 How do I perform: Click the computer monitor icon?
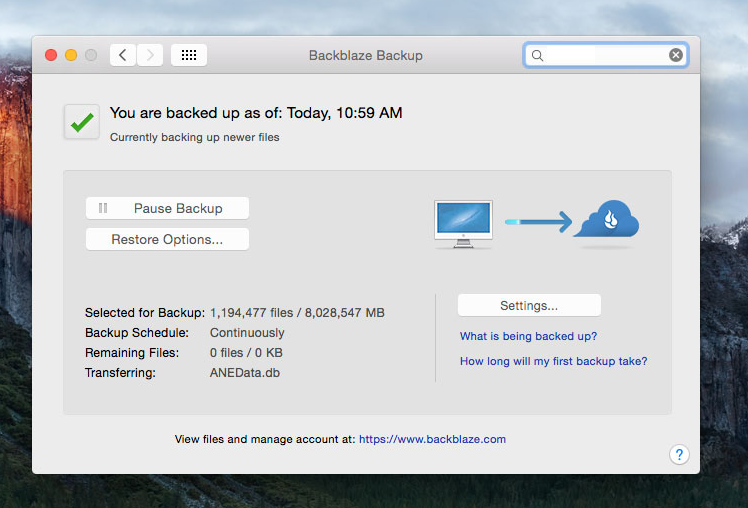click(x=463, y=224)
